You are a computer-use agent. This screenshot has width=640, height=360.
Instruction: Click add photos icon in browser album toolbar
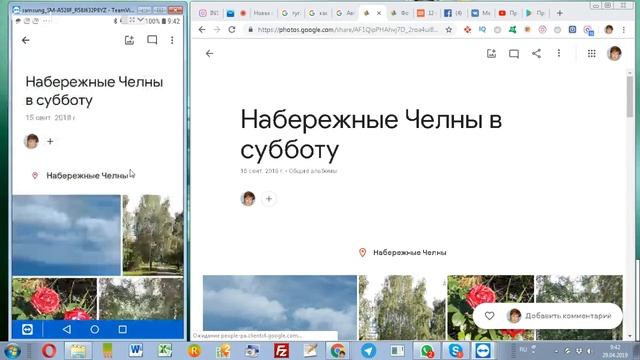(491, 53)
